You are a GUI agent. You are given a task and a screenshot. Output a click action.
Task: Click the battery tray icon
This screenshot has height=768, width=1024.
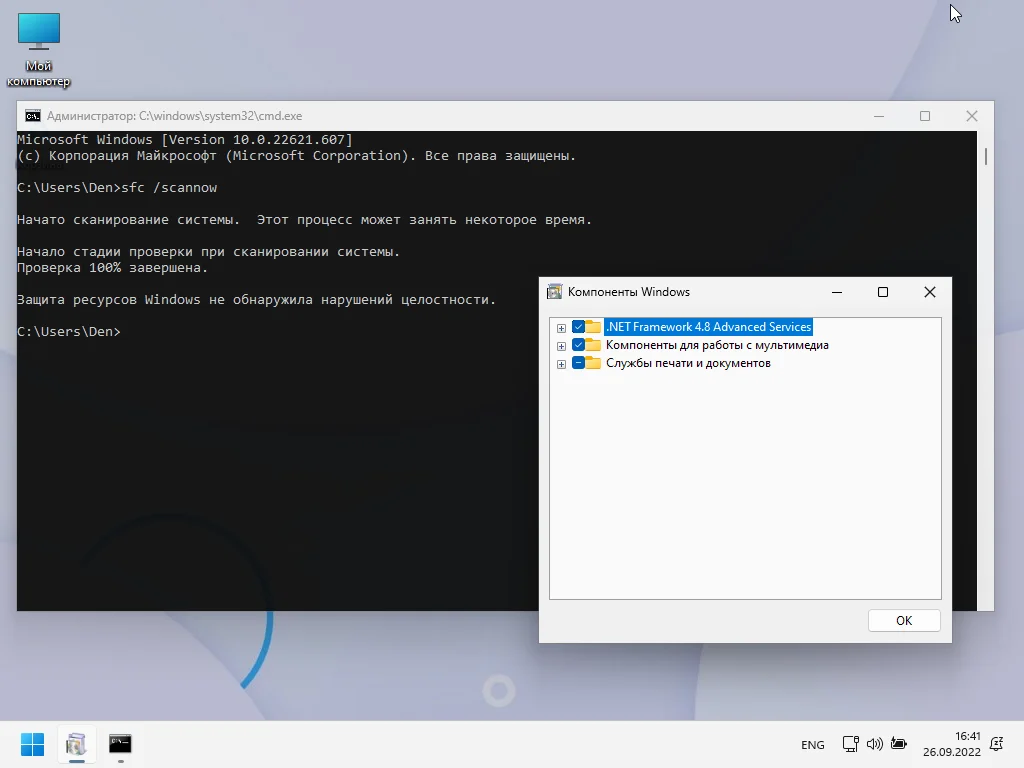coord(899,744)
